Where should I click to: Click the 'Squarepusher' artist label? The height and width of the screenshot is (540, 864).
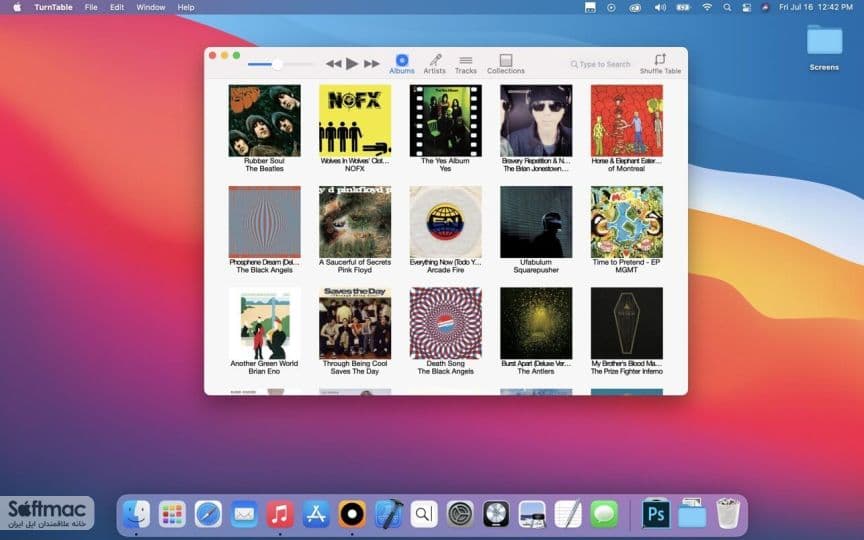click(x=536, y=270)
